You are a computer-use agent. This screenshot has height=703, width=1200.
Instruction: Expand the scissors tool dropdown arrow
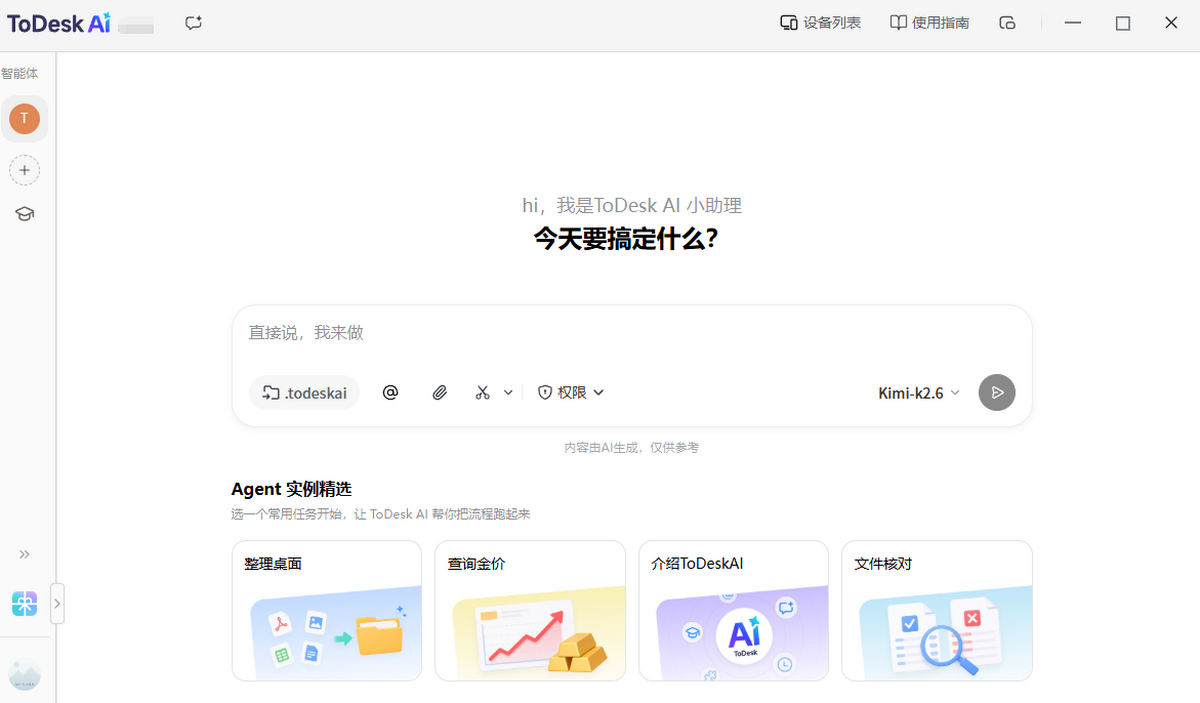click(508, 393)
